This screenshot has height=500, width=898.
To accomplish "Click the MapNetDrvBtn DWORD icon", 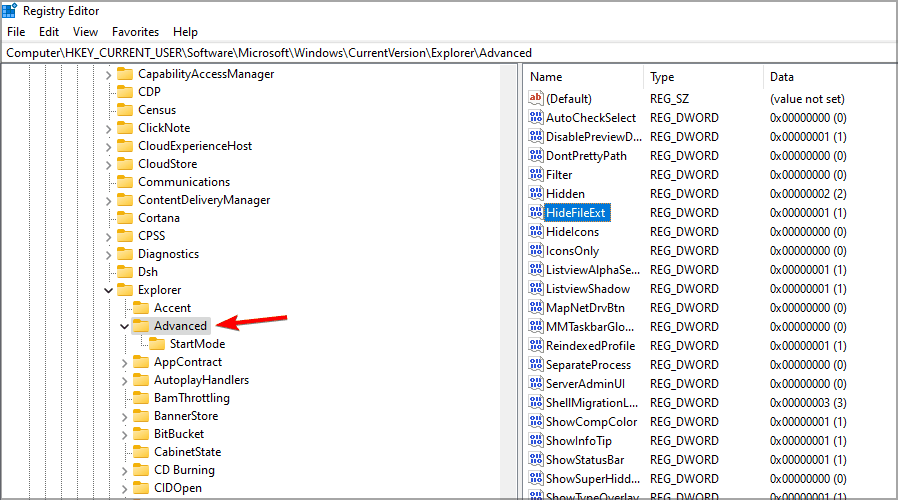I will [x=535, y=307].
